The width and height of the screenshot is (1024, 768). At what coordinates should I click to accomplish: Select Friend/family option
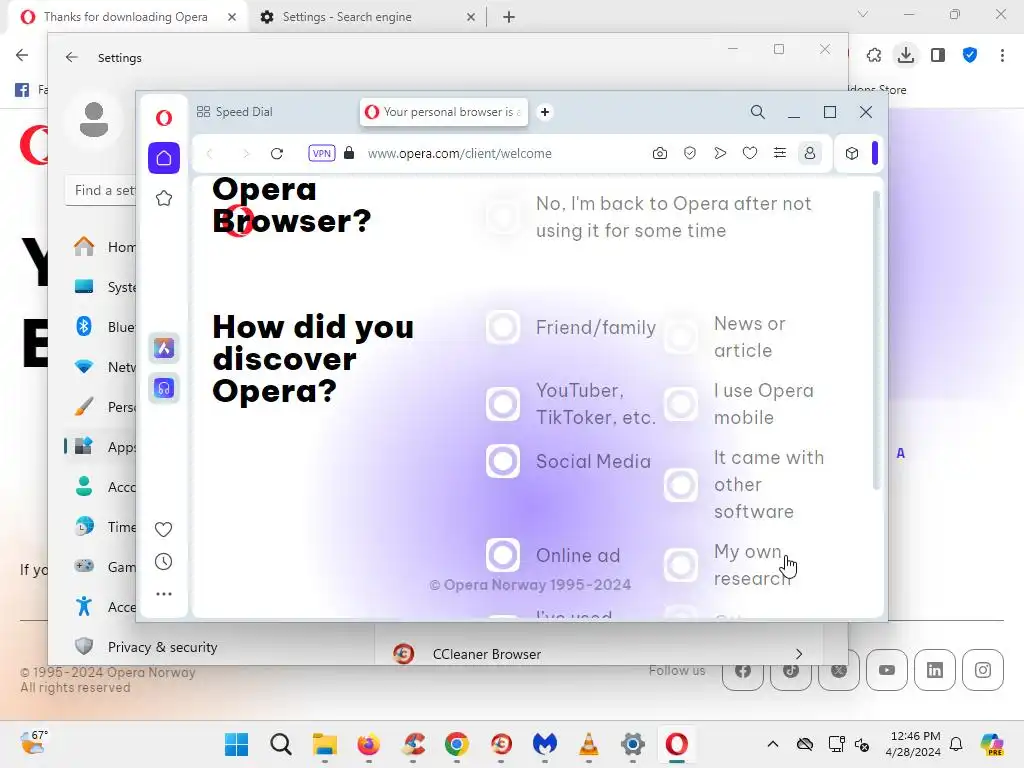pos(503,327)
